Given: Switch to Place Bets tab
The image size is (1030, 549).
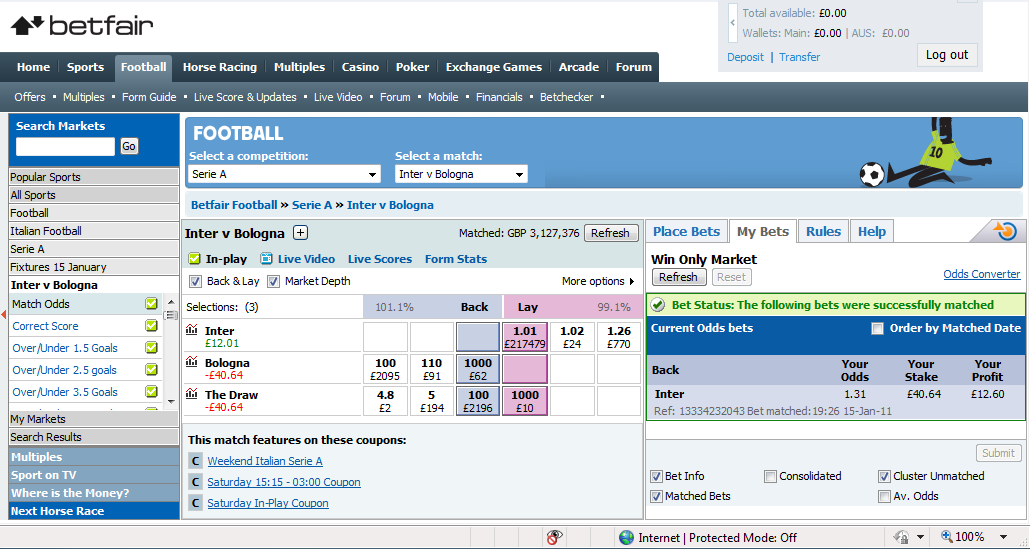Looking at the screenshot, I should tap(686, 231).
